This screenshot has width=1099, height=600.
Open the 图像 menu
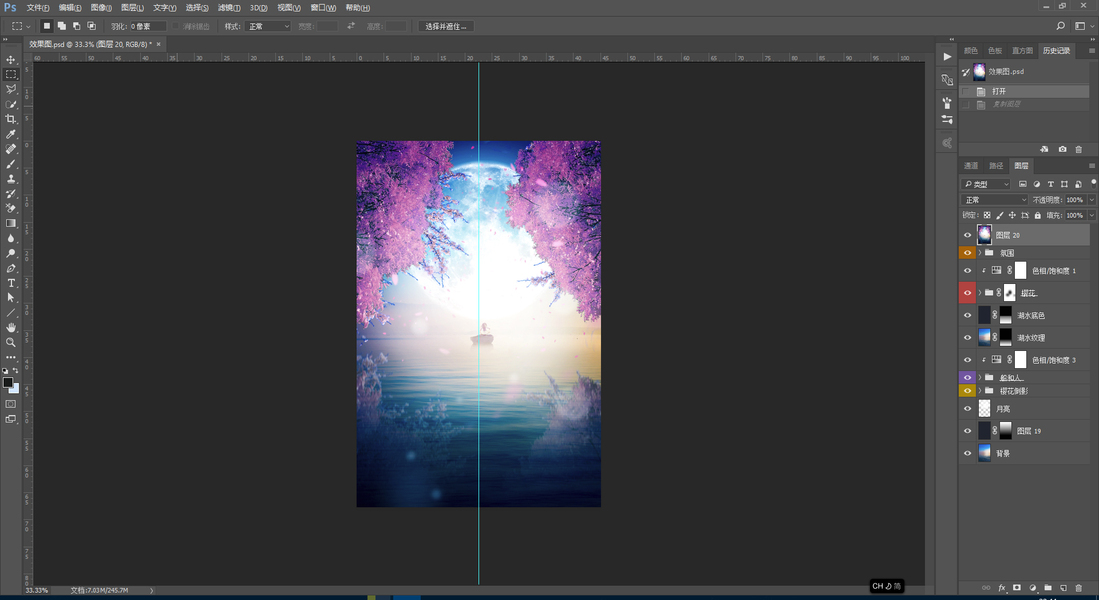tap(101, 8)
